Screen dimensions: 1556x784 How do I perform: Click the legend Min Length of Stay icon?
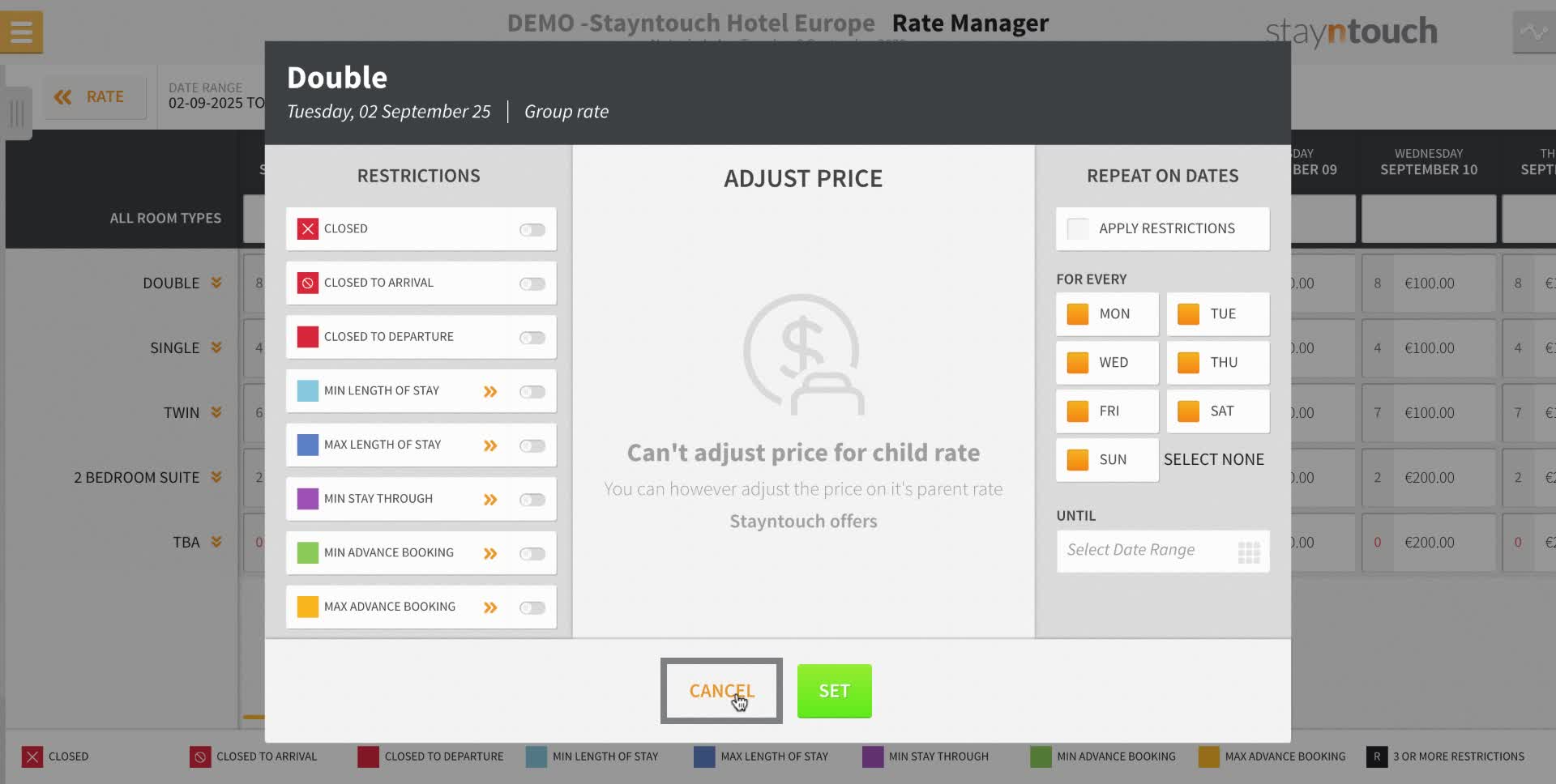(536, 757)
